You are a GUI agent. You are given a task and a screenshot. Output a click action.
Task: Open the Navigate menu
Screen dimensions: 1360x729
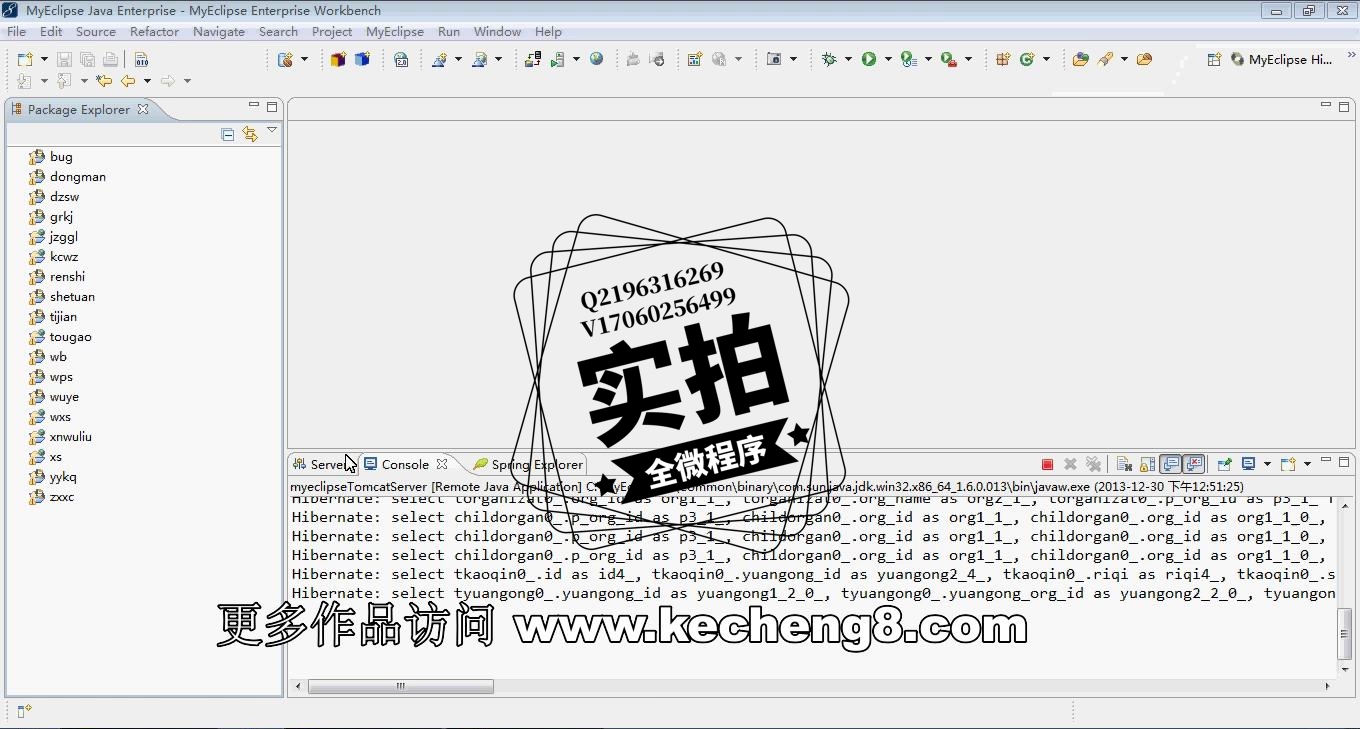point(219,31)
